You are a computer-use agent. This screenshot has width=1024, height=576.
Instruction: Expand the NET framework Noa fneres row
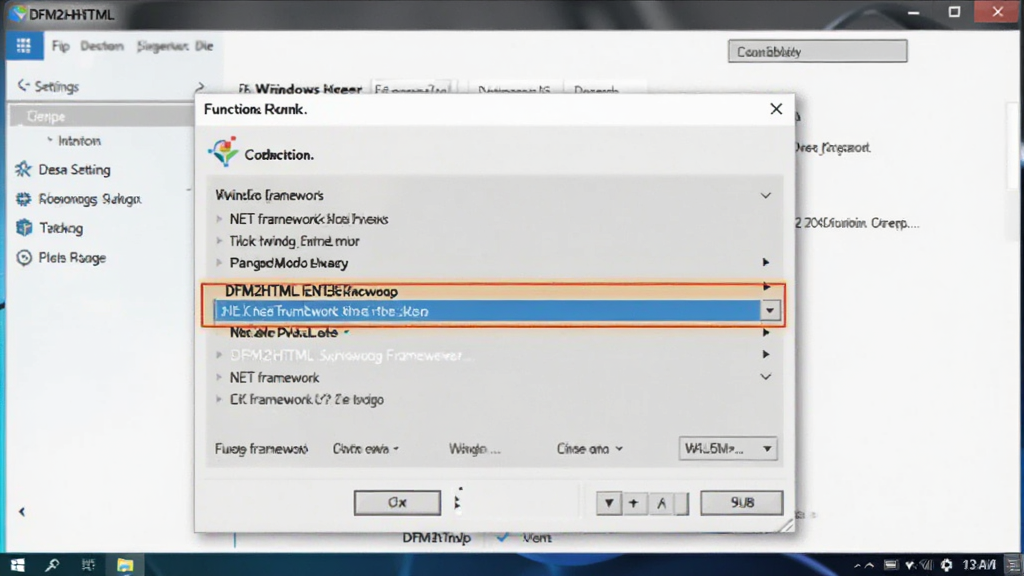click(x=219, y=219)
